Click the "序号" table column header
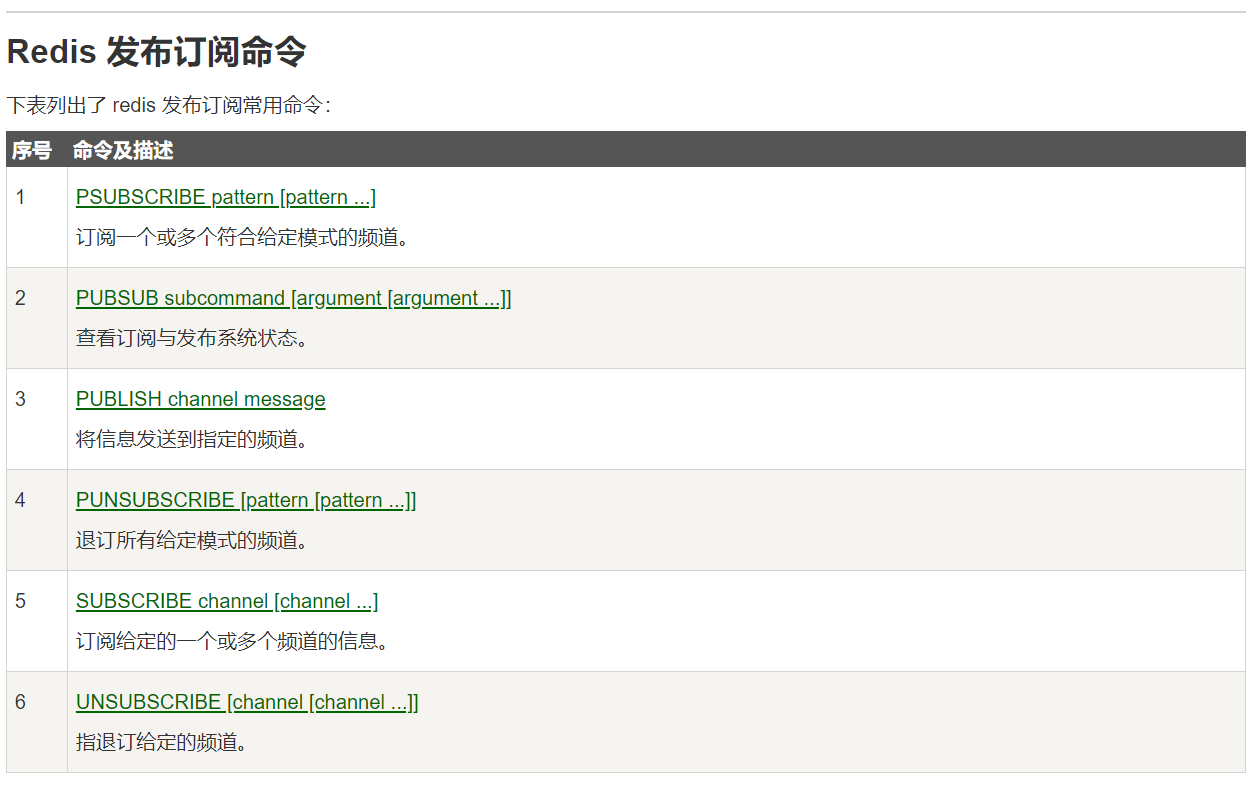The image size is (1257, 790). 31,150
